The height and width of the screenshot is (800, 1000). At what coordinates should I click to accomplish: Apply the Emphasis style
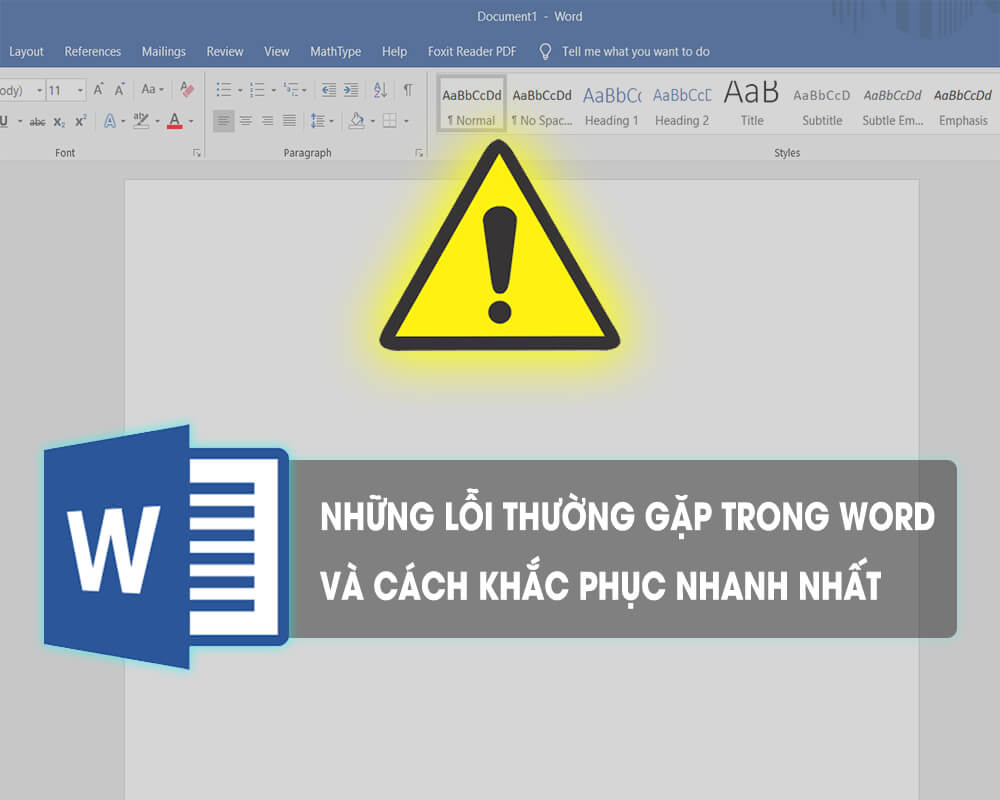(962, 105)
